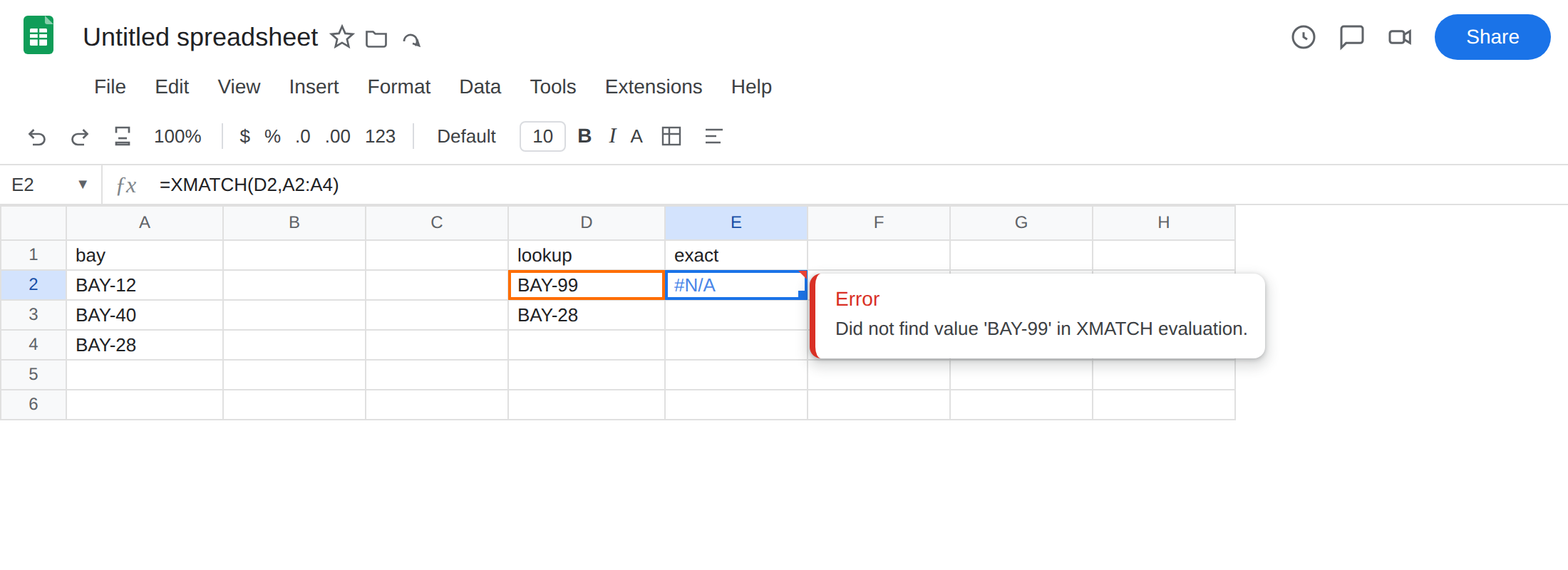The width and height of the screenshot is (1568, 570).
Task: Select column E header
Action: 736,222
